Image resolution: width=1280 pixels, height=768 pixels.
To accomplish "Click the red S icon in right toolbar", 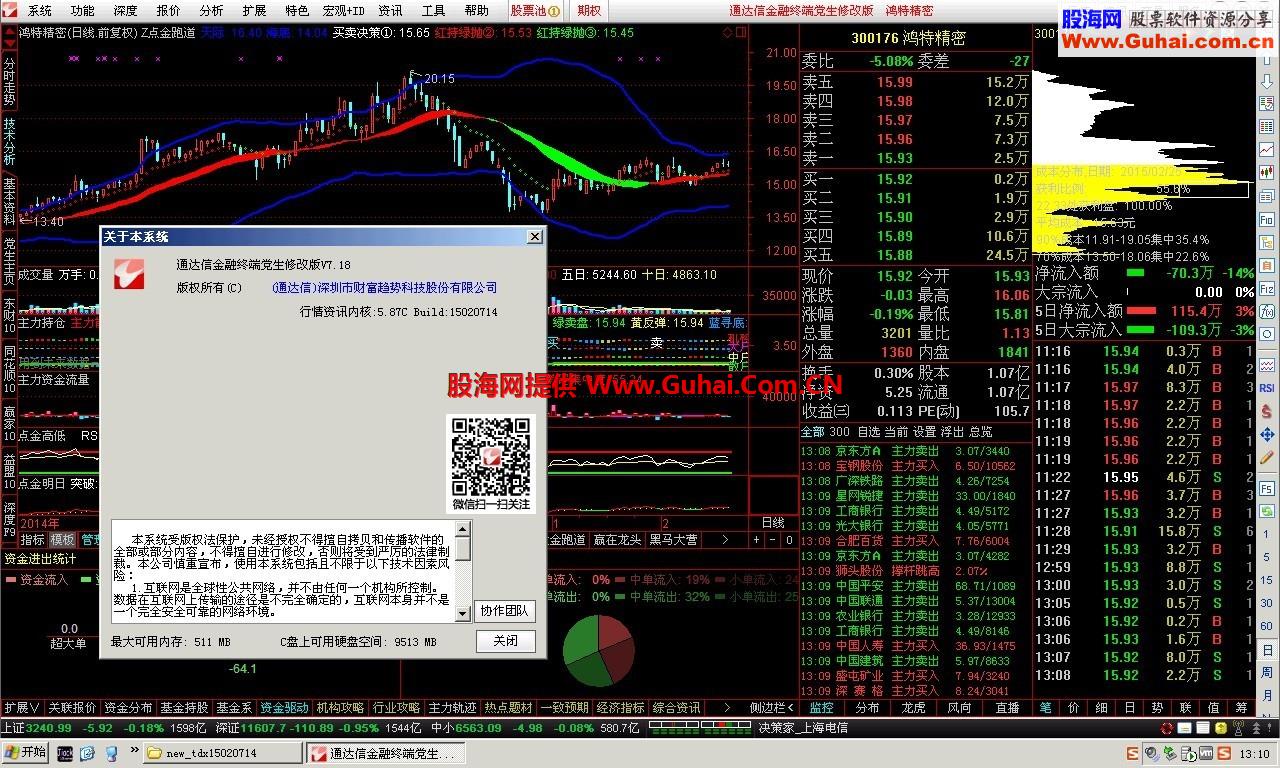I will coord(1266,411).
